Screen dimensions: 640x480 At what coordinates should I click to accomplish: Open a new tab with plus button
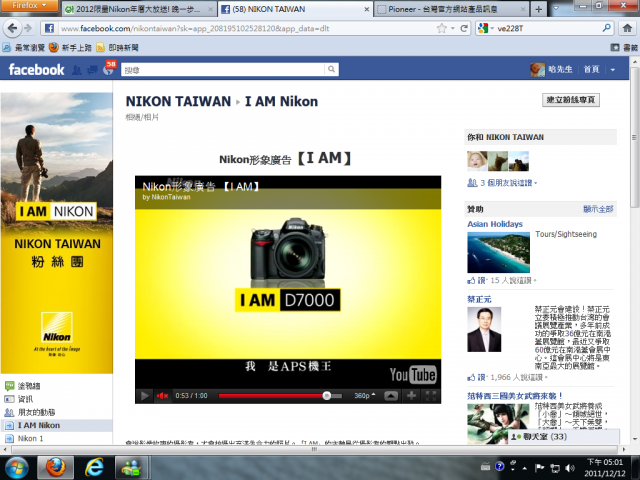pos(539,9)
